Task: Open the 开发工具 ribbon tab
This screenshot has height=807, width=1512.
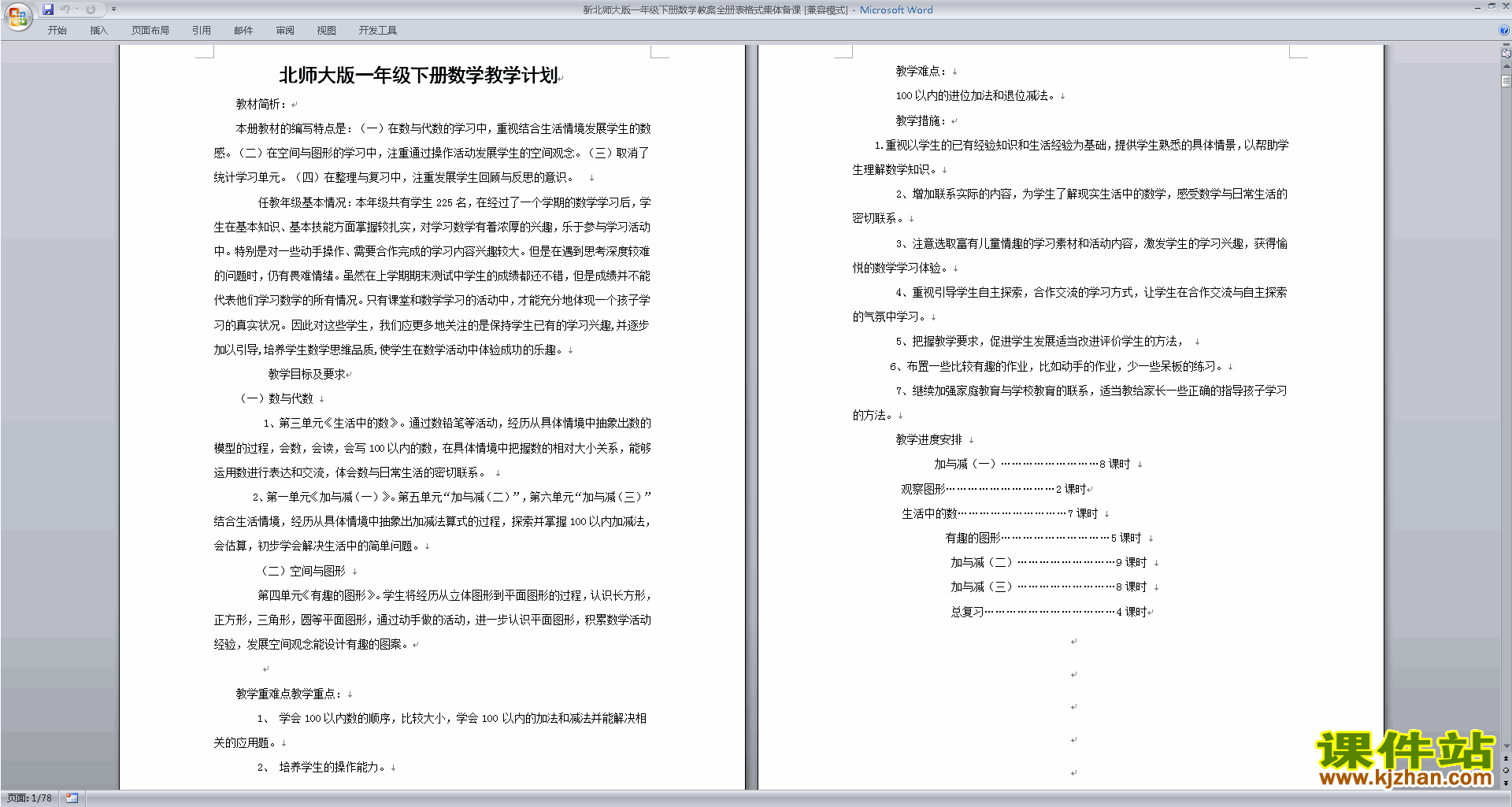Action: (x=378, y=31)
